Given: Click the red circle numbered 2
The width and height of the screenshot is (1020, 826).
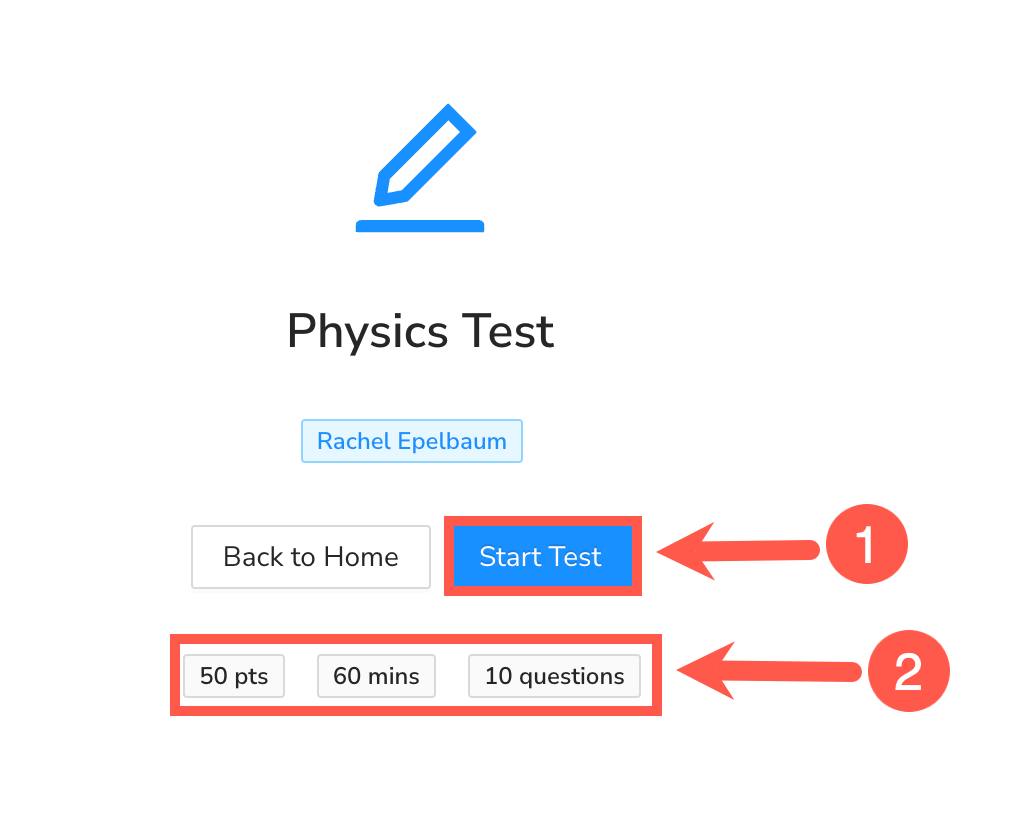Looking at the screenshot, I should [907, 670].
